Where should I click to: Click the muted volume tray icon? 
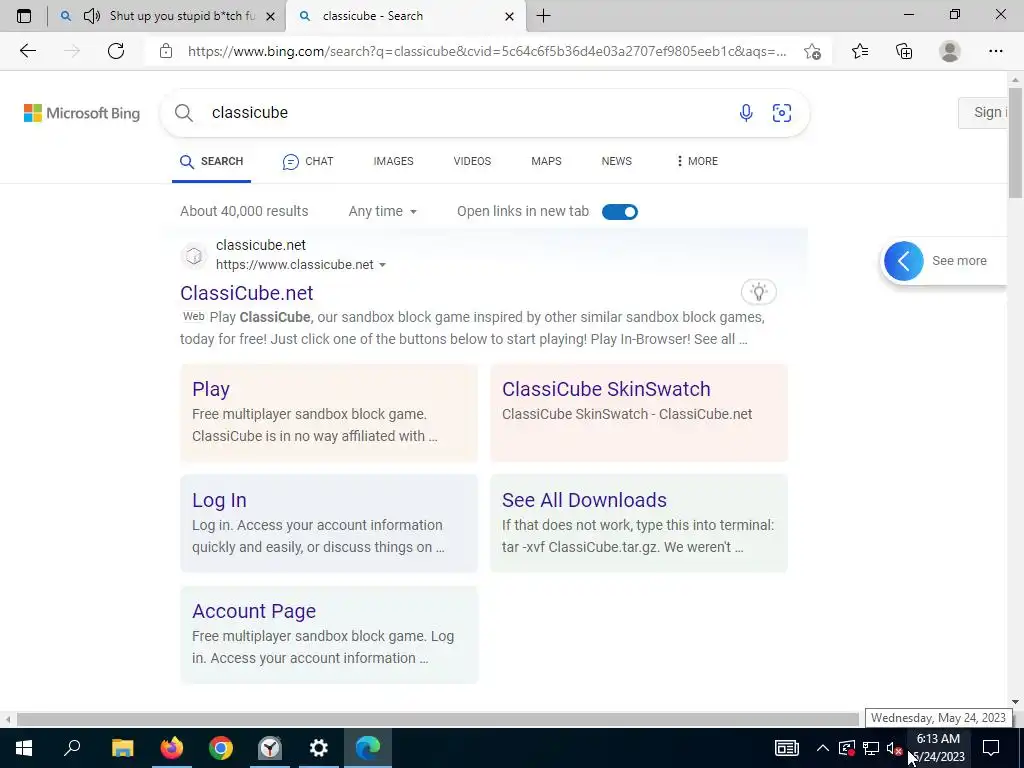click(894, 748)
